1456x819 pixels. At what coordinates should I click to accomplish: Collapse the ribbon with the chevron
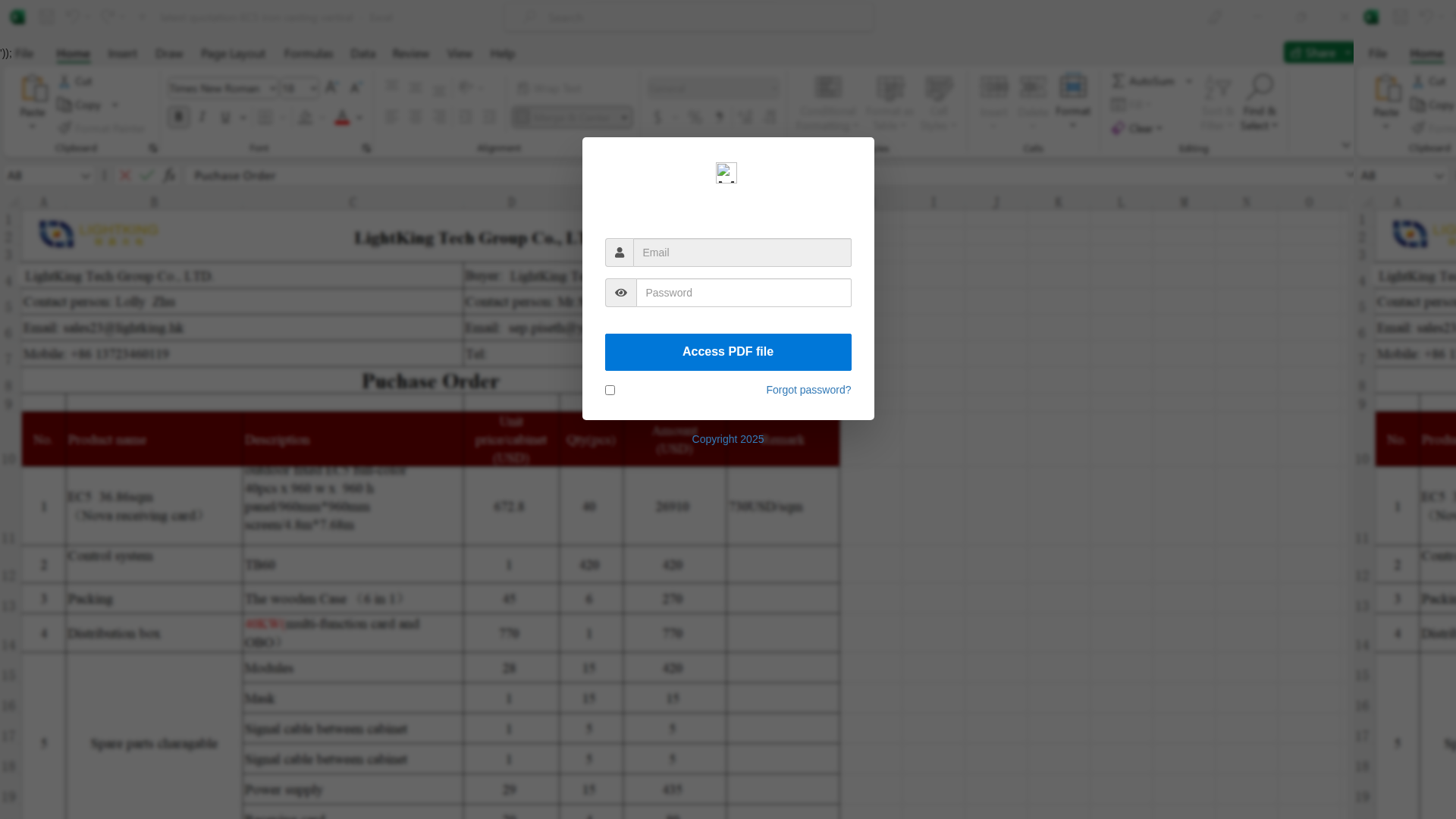tap(1345, 145)
